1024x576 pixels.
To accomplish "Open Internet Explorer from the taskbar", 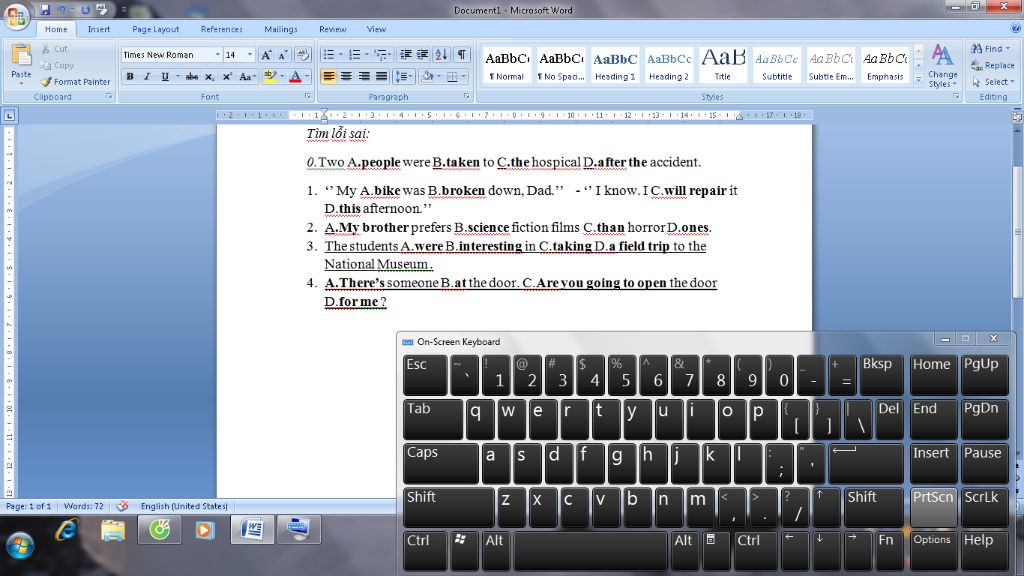I will point(66,530).
